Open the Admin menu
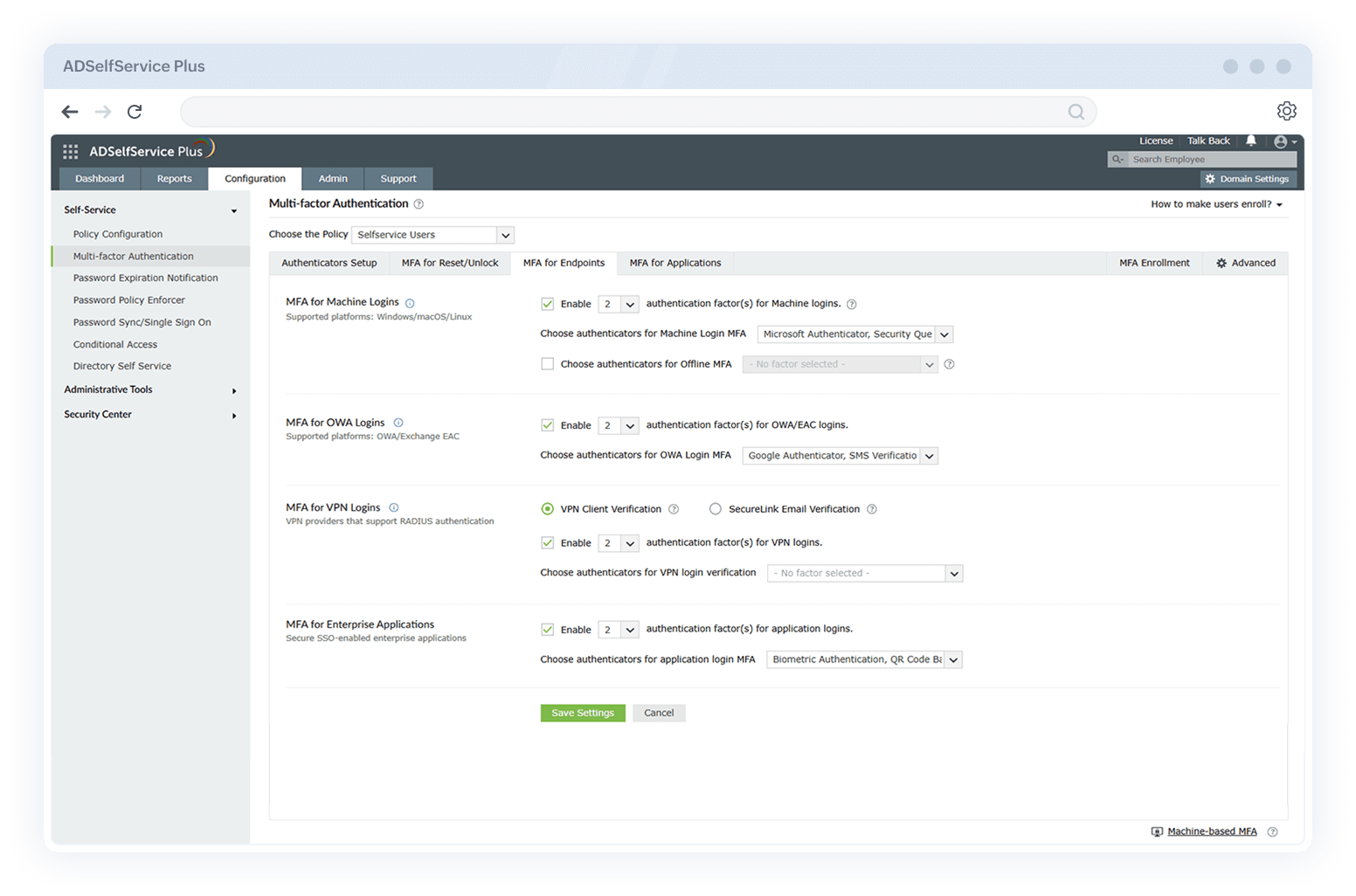The height and width of the screenshot is (896, 1356). [333, 178]
